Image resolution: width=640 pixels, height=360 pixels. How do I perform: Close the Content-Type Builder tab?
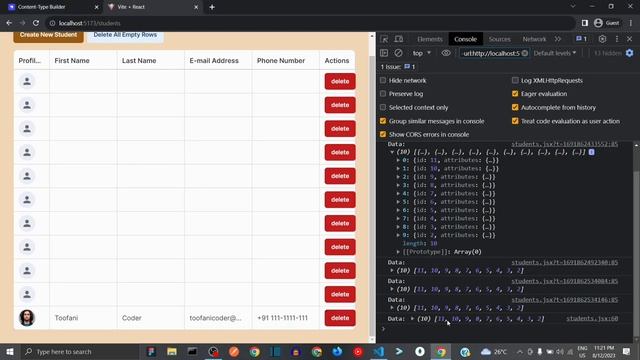(x=96, y=7)
